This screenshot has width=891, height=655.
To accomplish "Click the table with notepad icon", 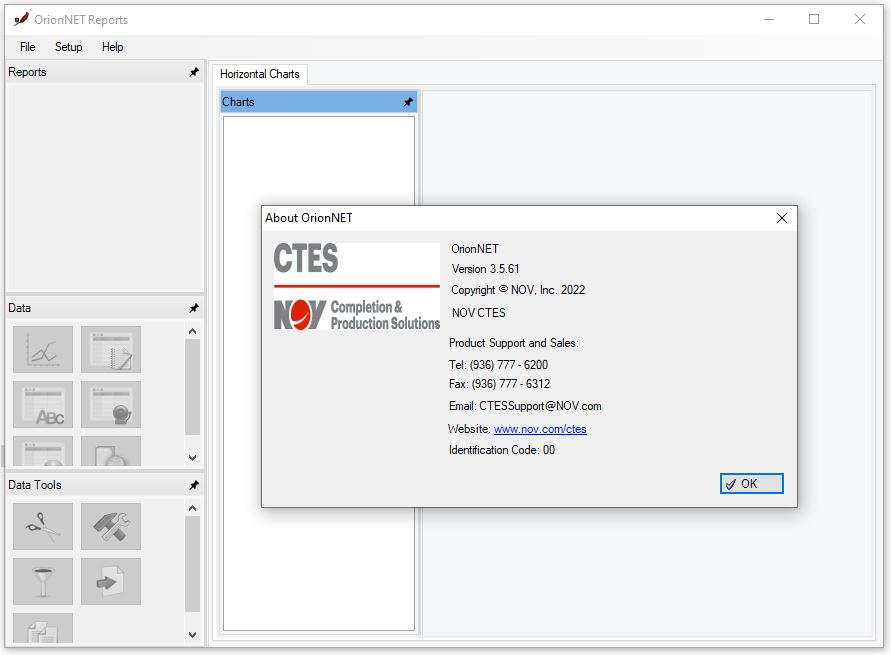I will pos(111,350).
